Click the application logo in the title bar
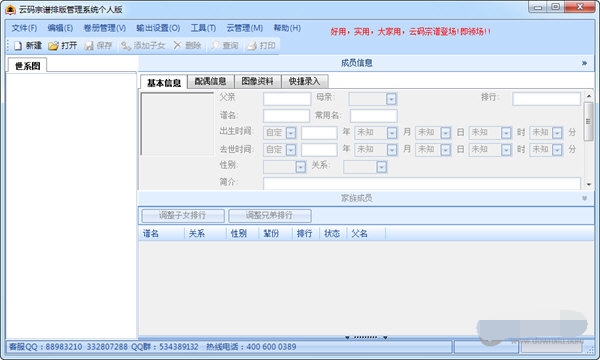The image size is (600, 360). click(x=10, y=10)
